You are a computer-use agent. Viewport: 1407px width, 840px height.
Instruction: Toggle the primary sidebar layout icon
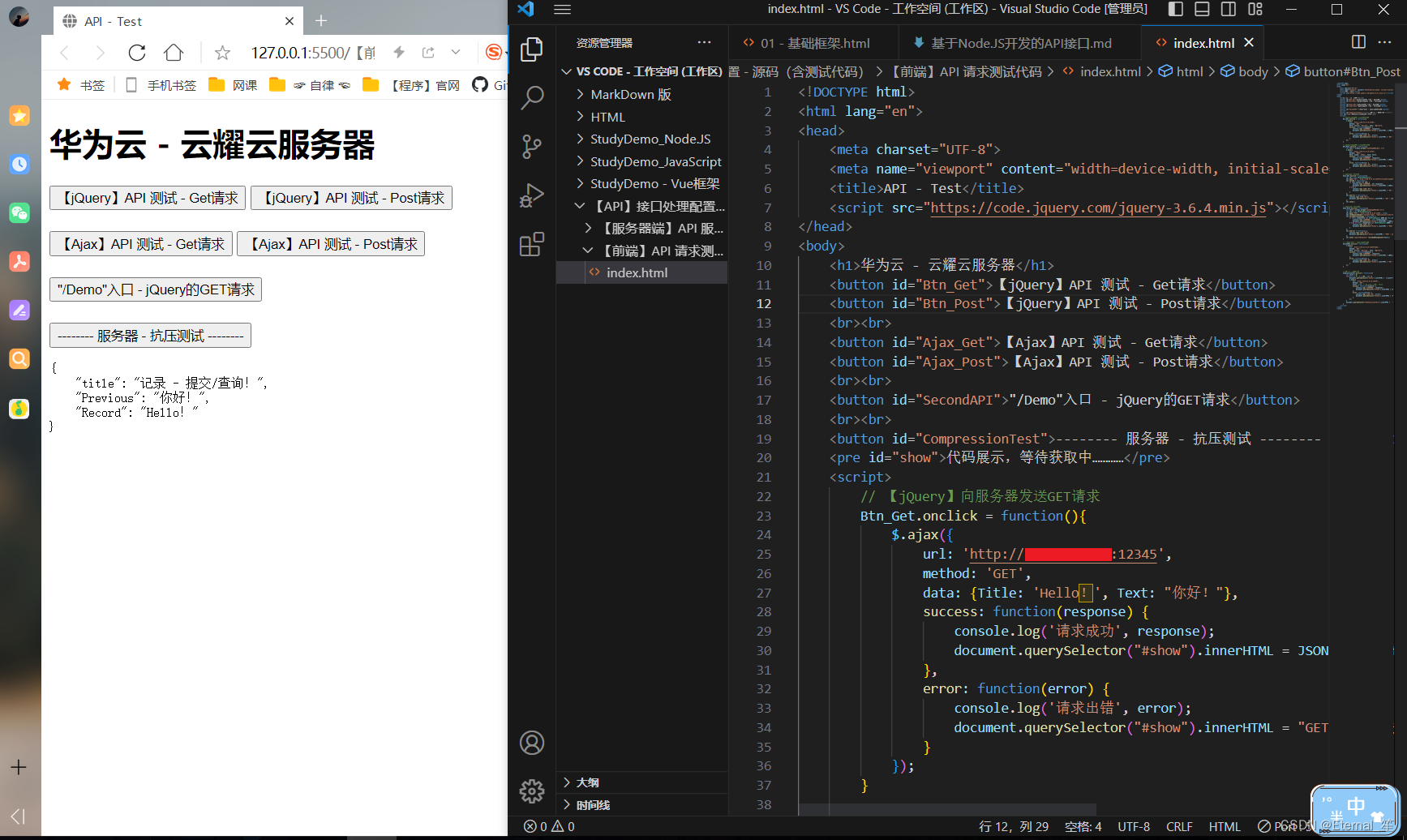pos(1176,9)
